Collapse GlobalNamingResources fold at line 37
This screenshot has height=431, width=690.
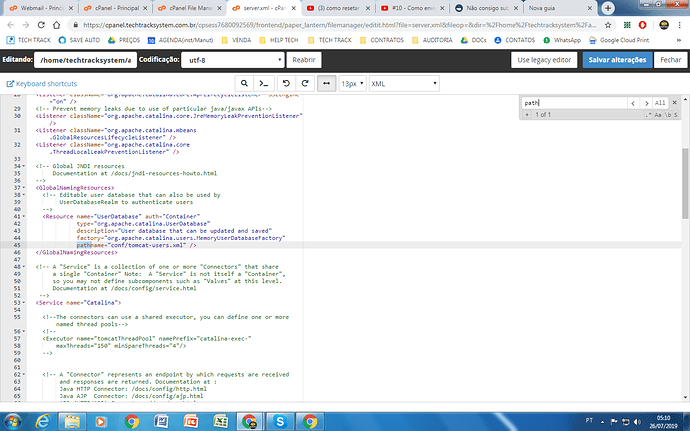click(x=24, y=188)
